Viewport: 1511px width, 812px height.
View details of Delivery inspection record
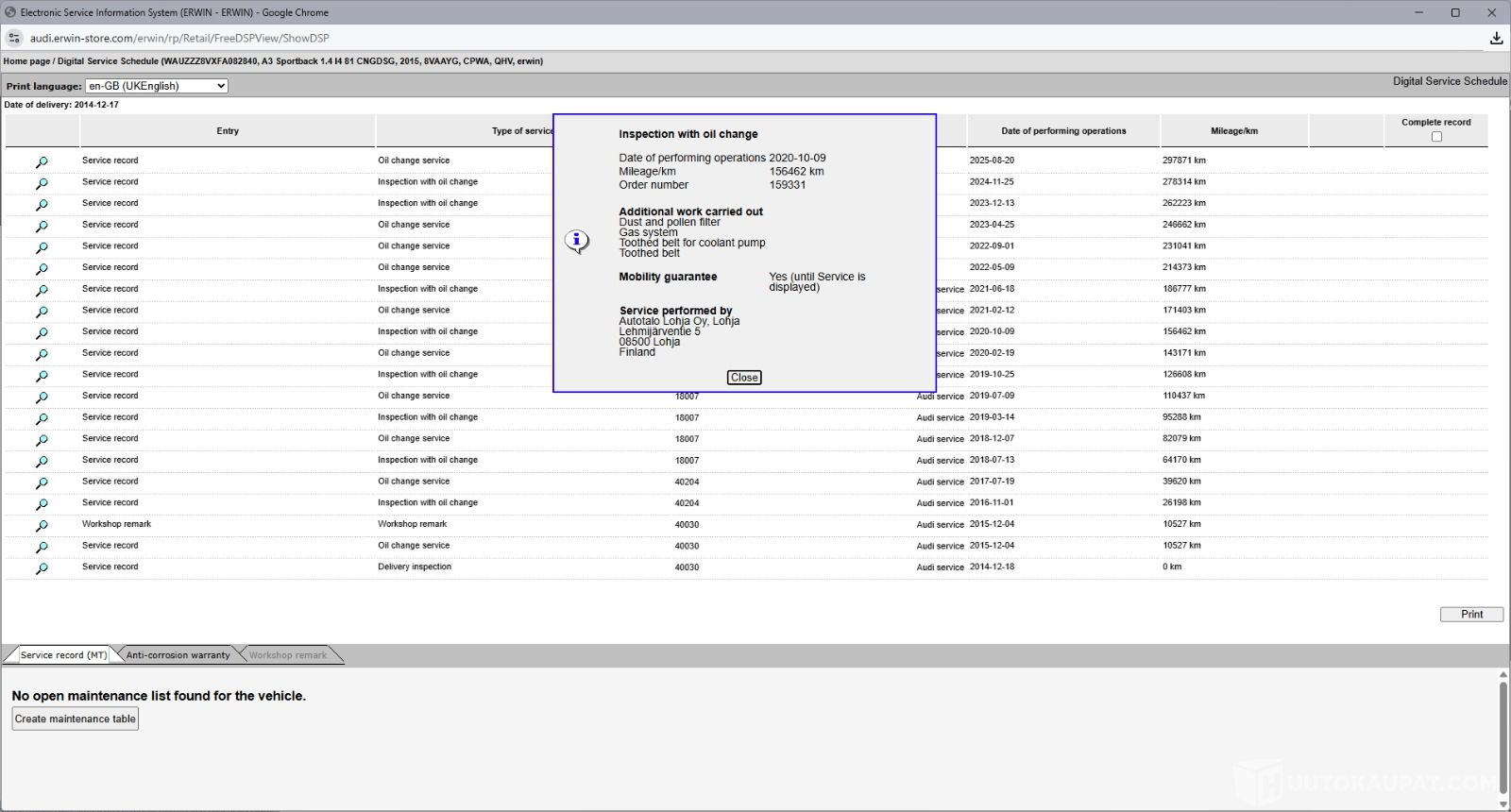(x=42, y=568)
